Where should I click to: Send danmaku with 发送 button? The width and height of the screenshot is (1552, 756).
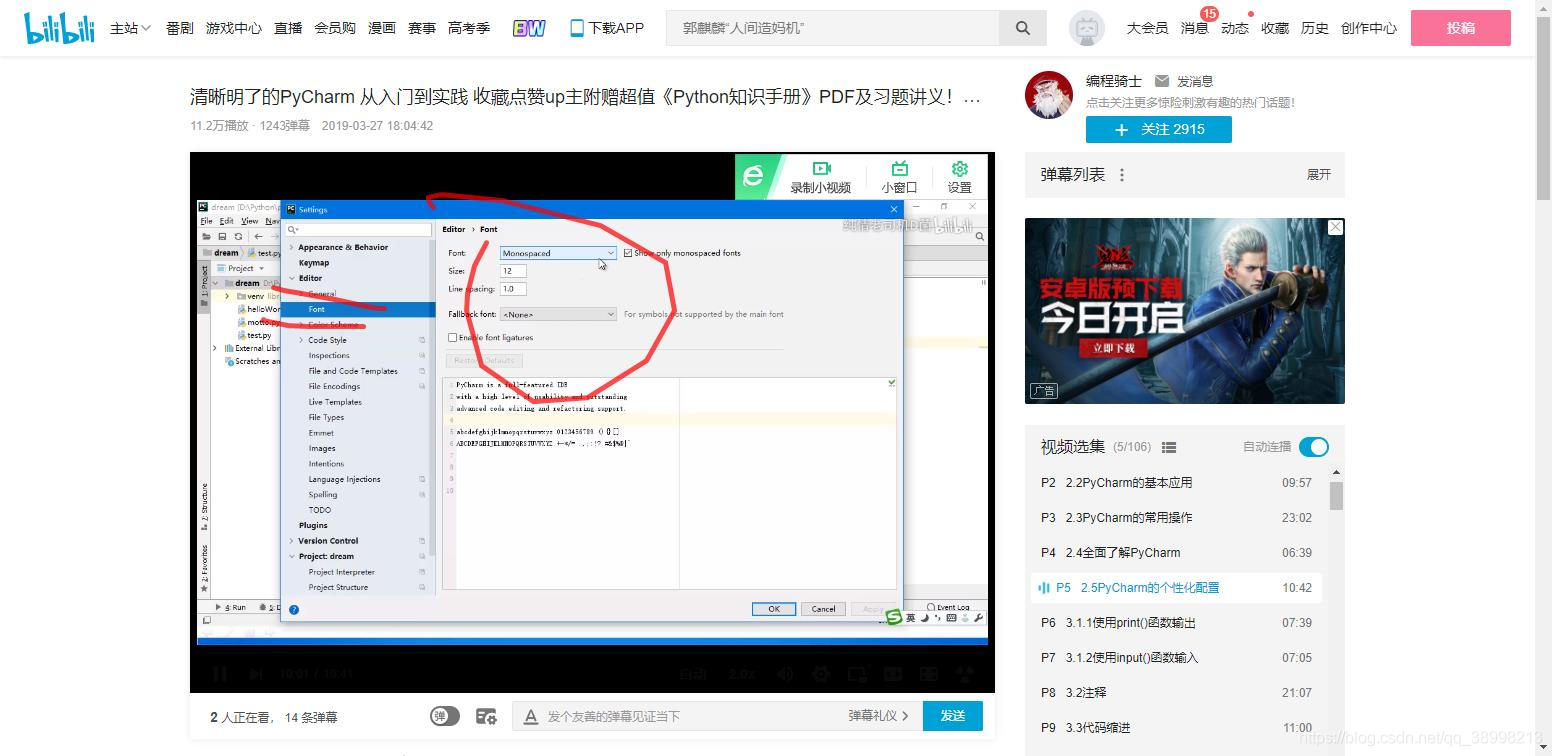(x=953, y=716)
